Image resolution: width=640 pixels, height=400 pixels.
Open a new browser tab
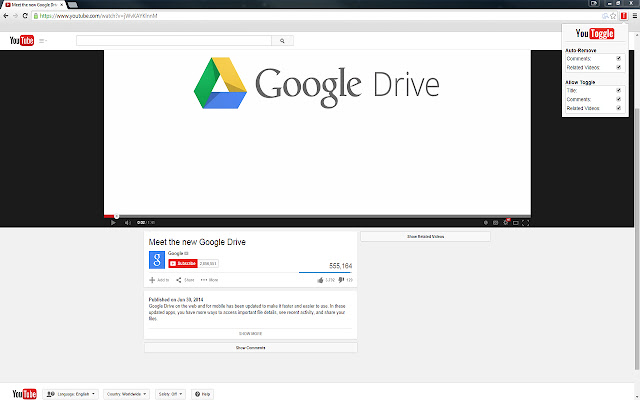(x=72, y=5)
